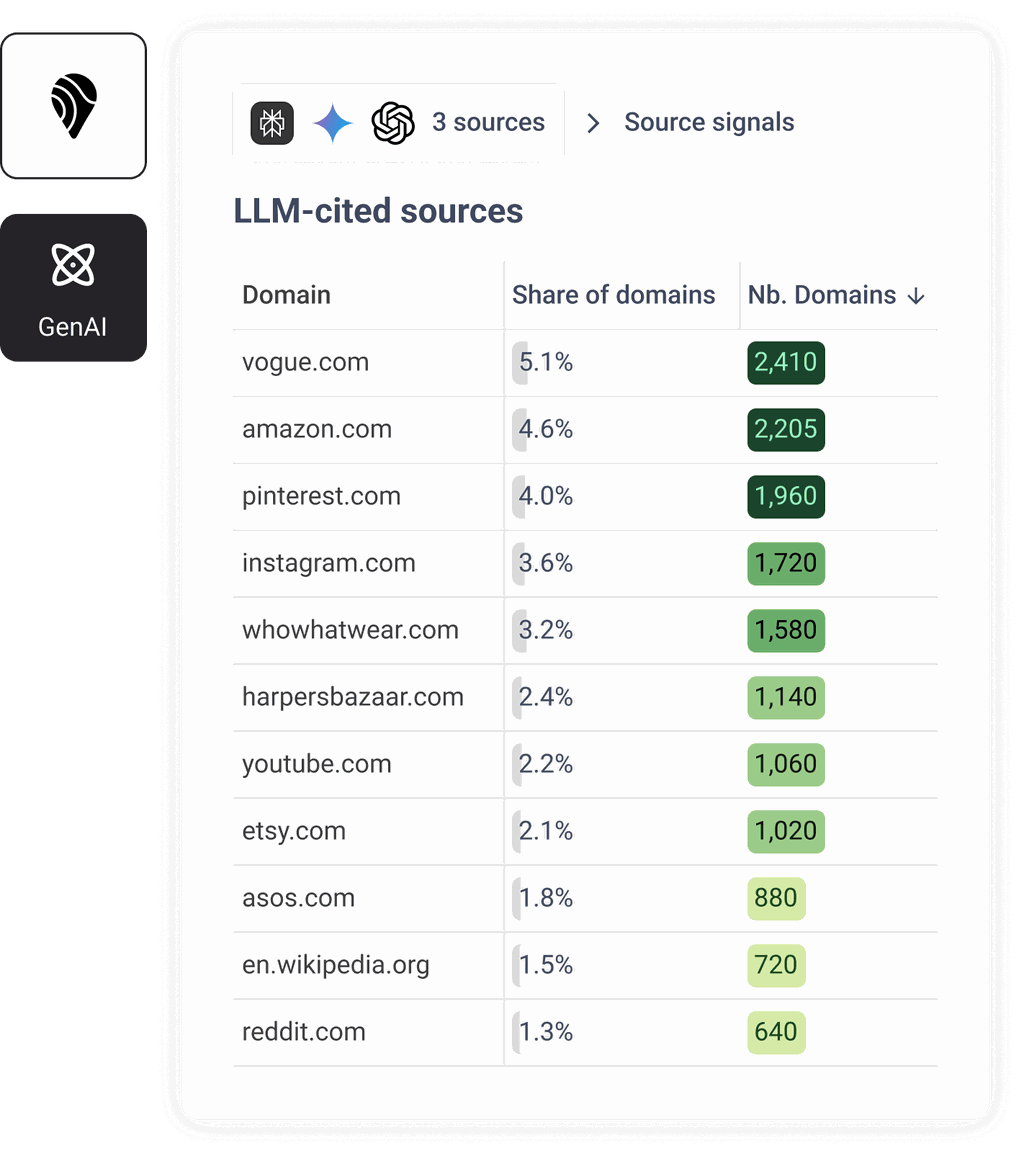1024x1156 pixels.
Task: Click the dark green 2,410 badge
Action: [x=786, y=362]
